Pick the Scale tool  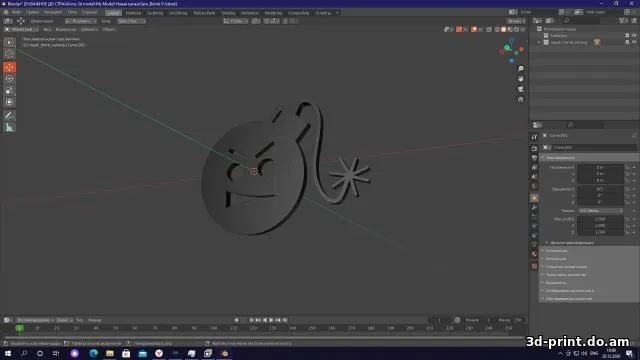9,90
